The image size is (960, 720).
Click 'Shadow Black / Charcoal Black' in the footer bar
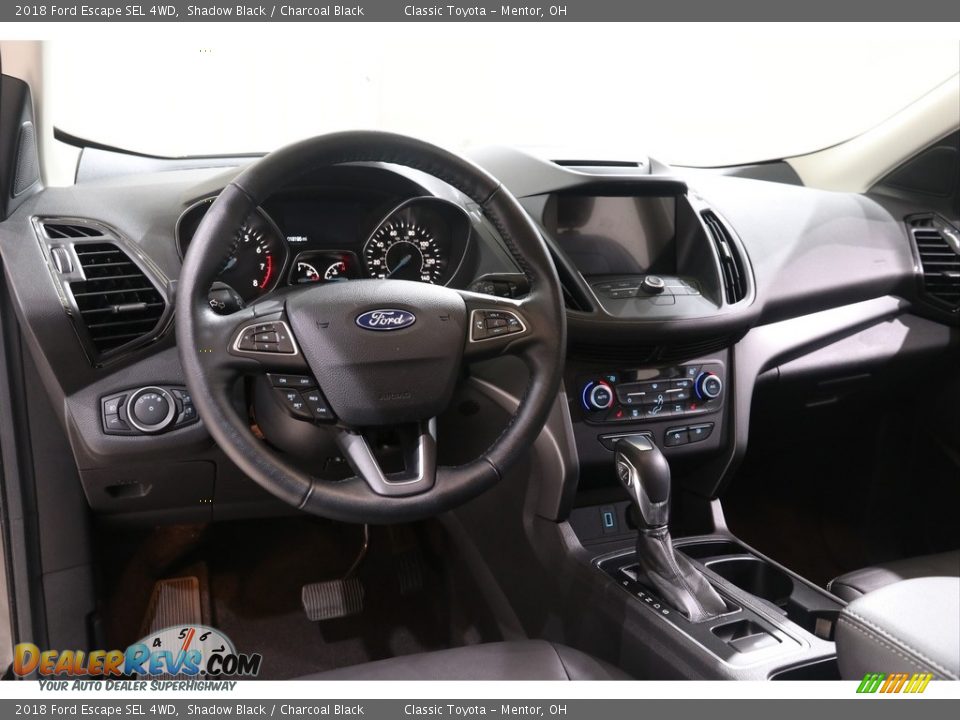click(276, 710)
